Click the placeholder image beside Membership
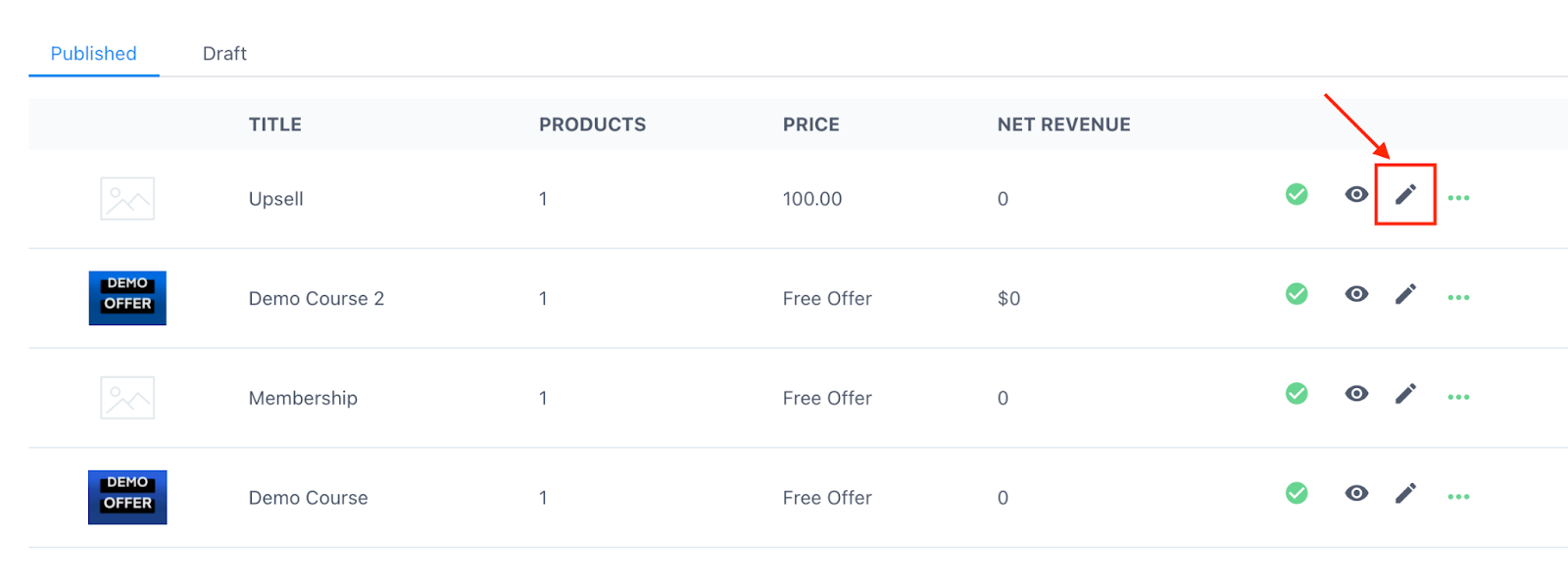 [x=126, y=397]
